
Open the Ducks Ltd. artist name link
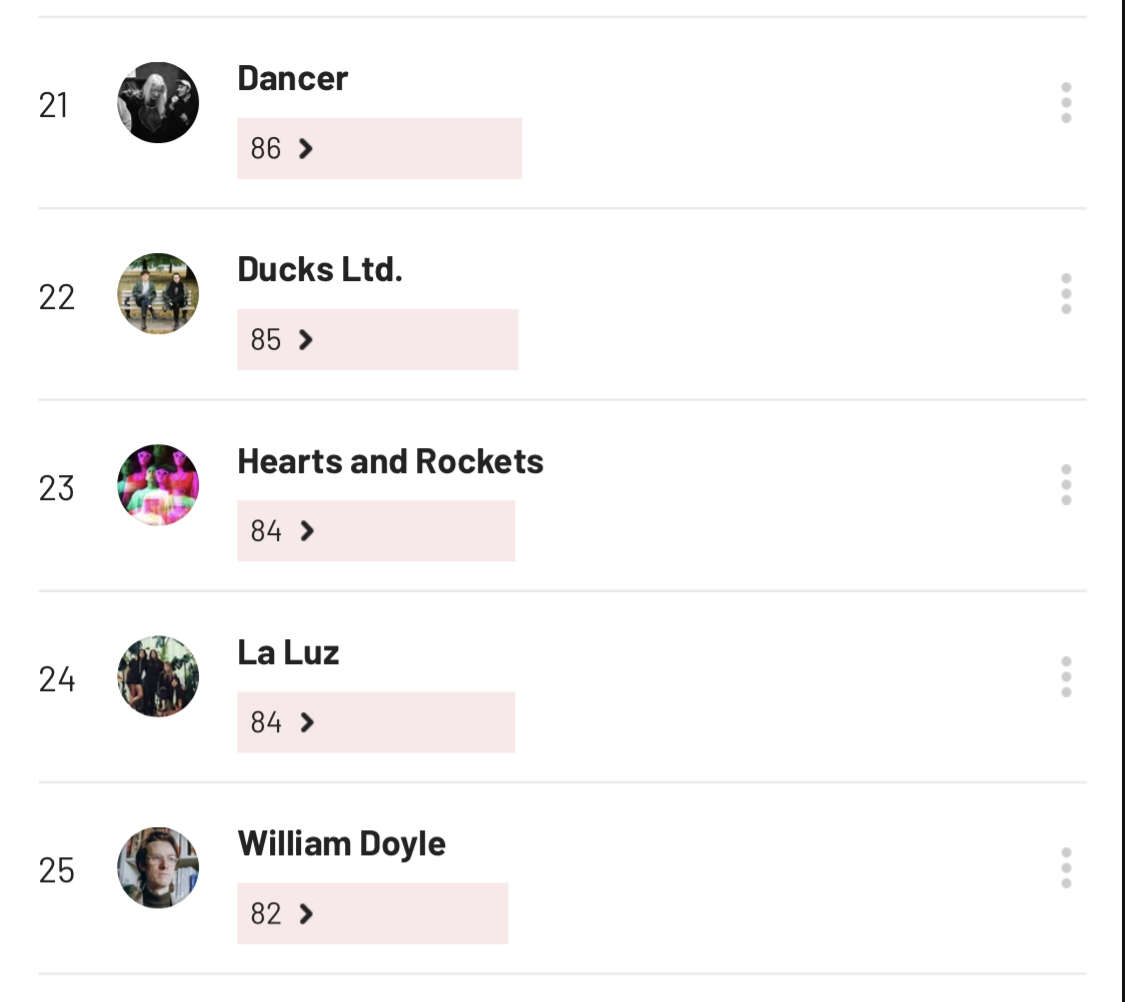click(x=319, y=270)
